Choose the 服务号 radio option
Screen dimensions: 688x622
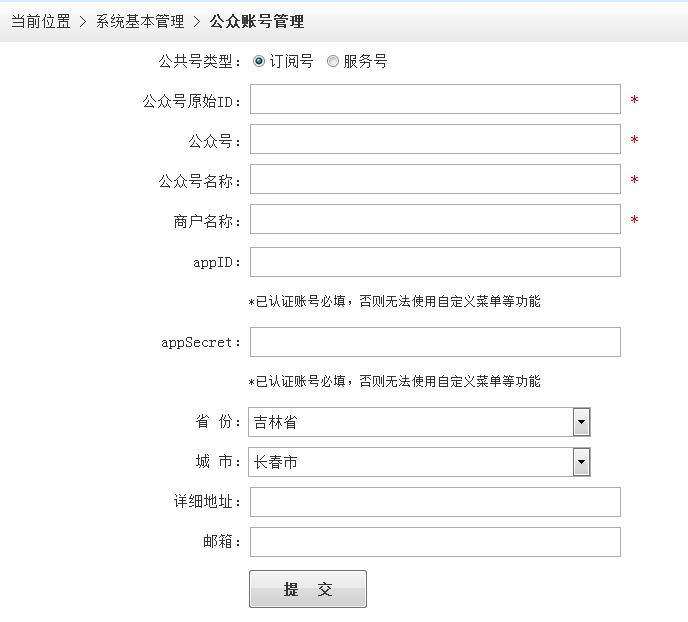(x=333, y=61)
